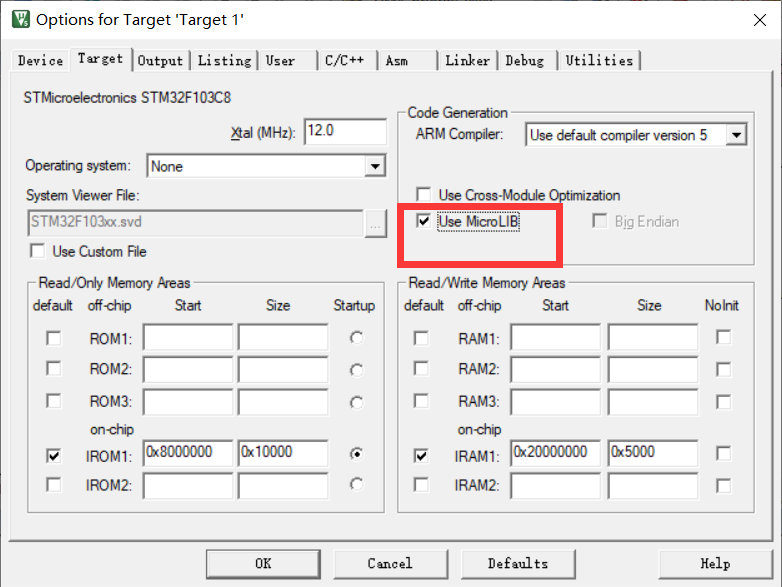Enable the Use Custom File checkbox

coord(38,251)
